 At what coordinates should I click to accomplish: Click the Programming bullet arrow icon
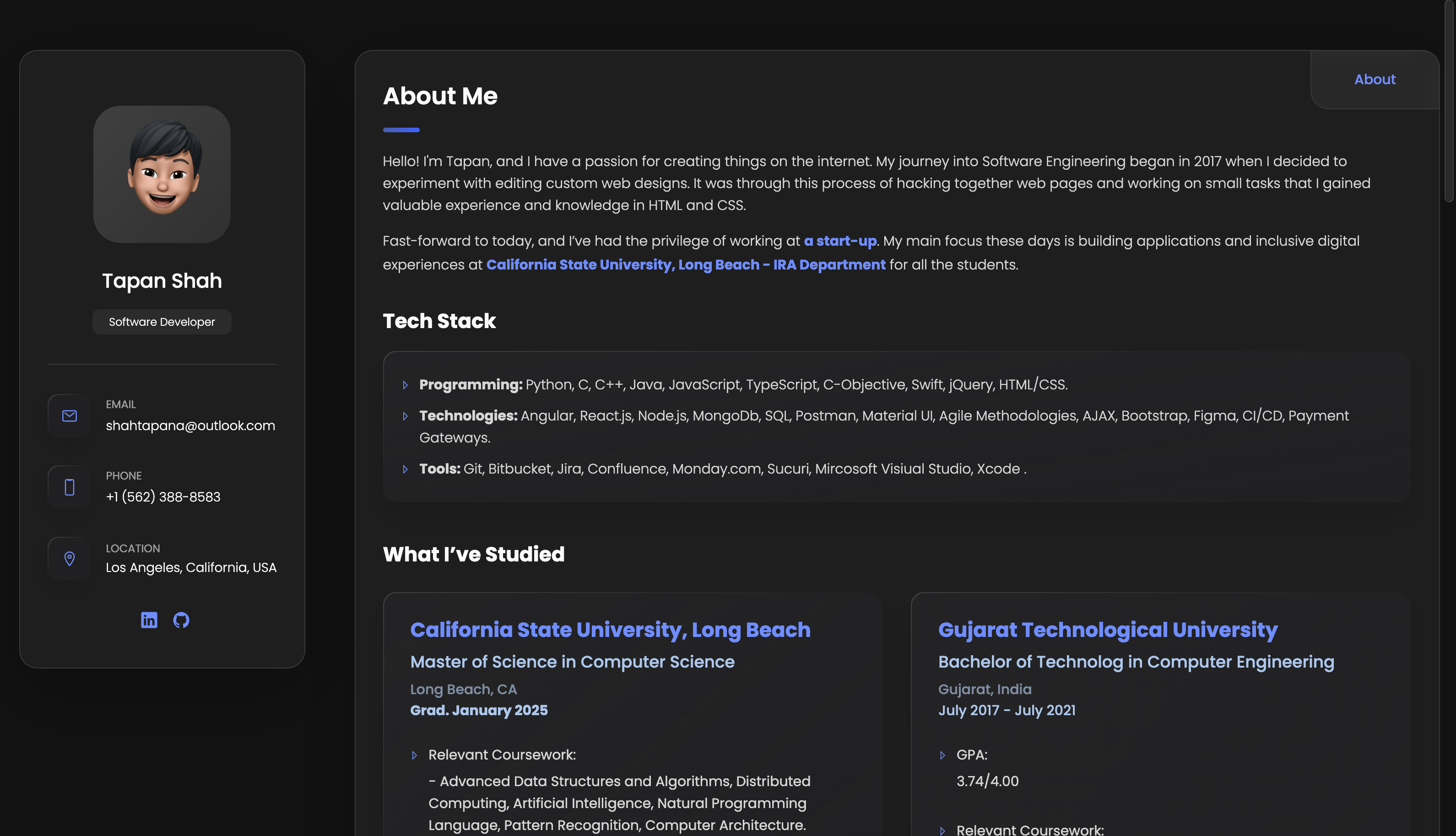406,385
